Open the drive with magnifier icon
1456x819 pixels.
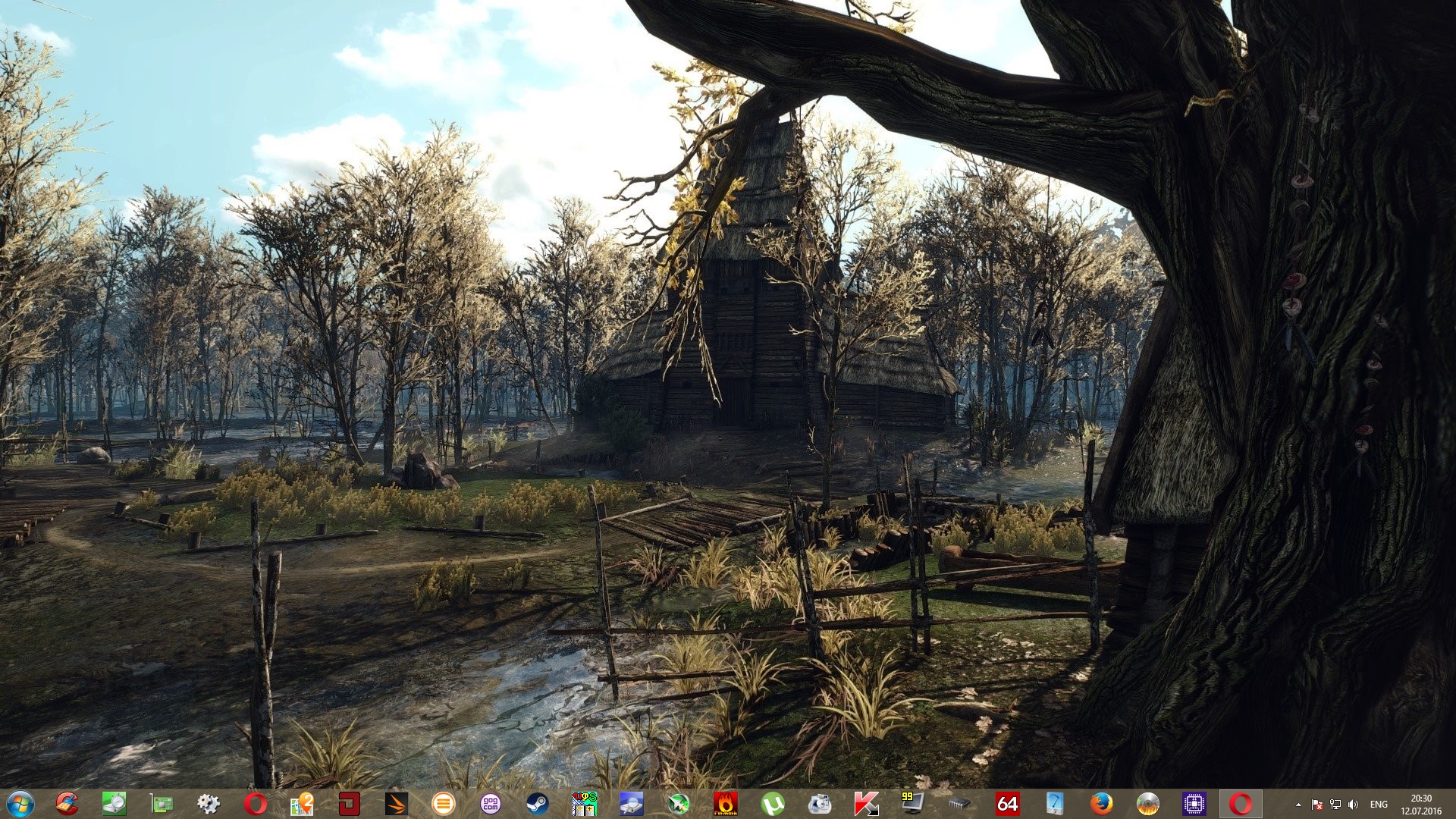[632, 804]
